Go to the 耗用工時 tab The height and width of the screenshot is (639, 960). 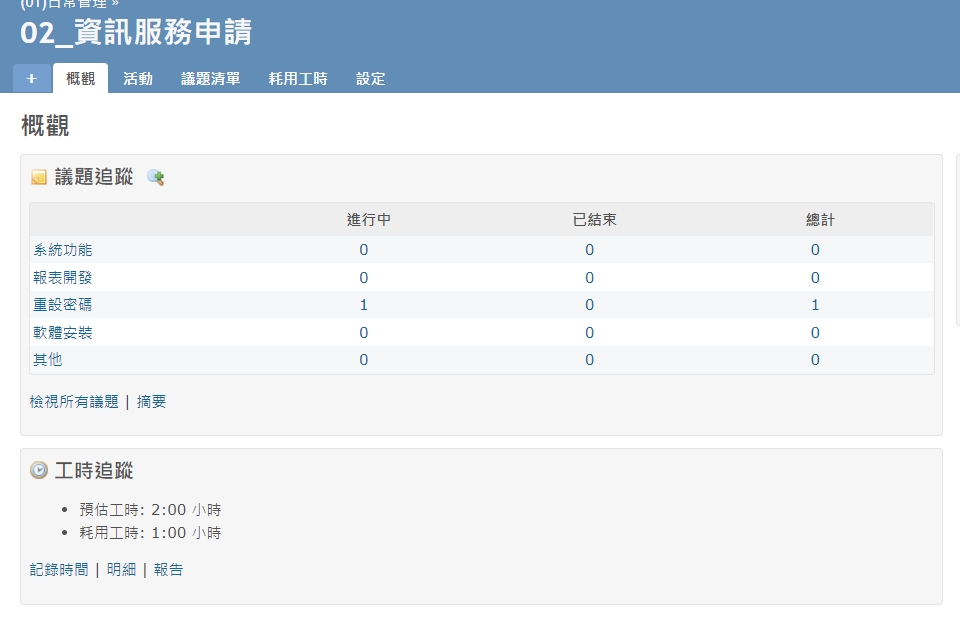[298, 79]
